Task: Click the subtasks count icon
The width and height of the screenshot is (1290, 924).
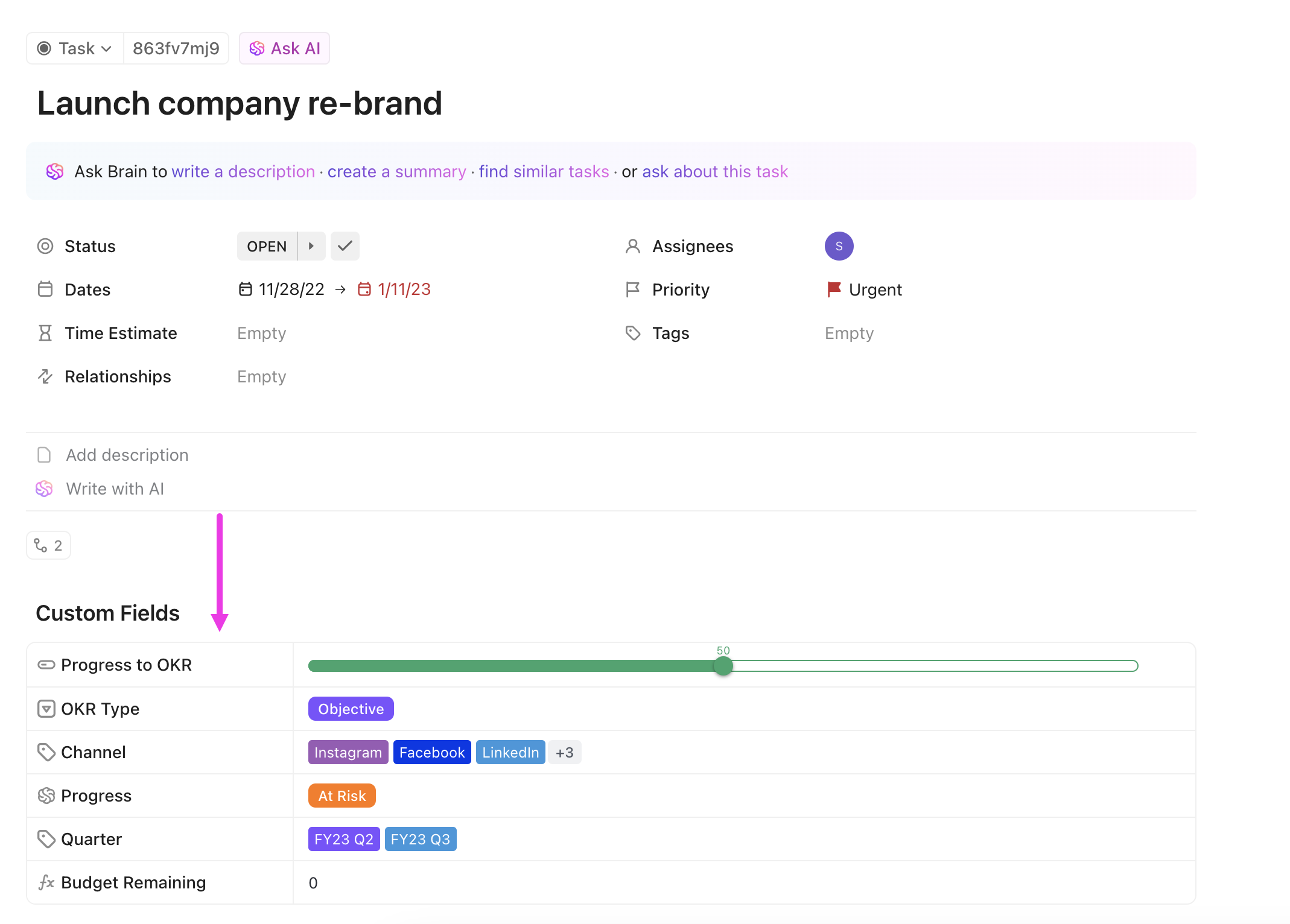Action: coord(41,545)
